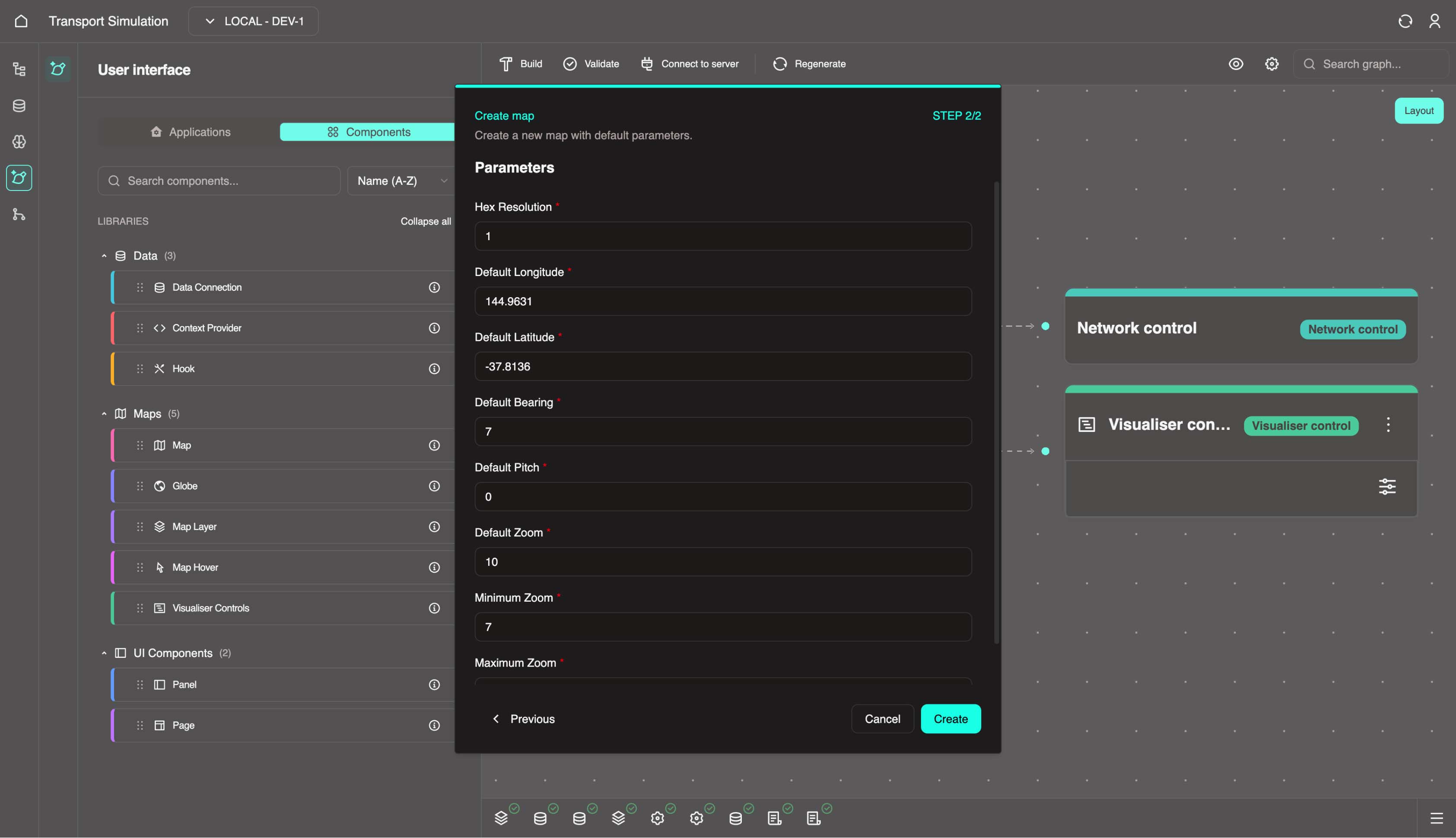Select the Data Connection component
1456x838 pixels.
[282, 287]
